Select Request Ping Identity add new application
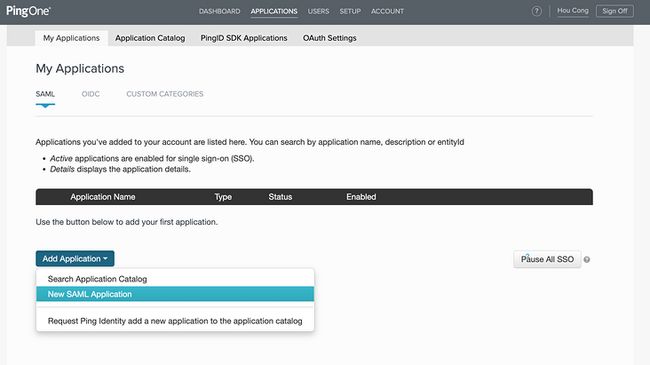The height and width of the screenshot is (365, 650). [175, 321]
